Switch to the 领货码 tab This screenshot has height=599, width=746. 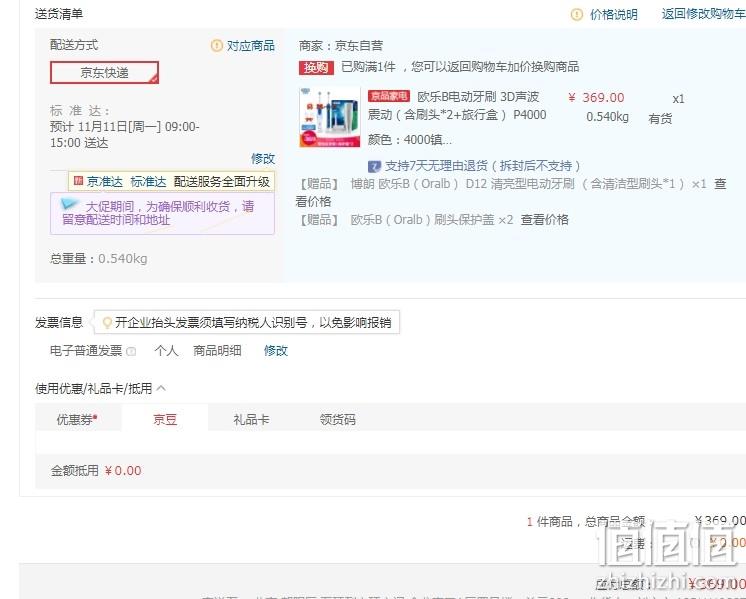[338, 419]
